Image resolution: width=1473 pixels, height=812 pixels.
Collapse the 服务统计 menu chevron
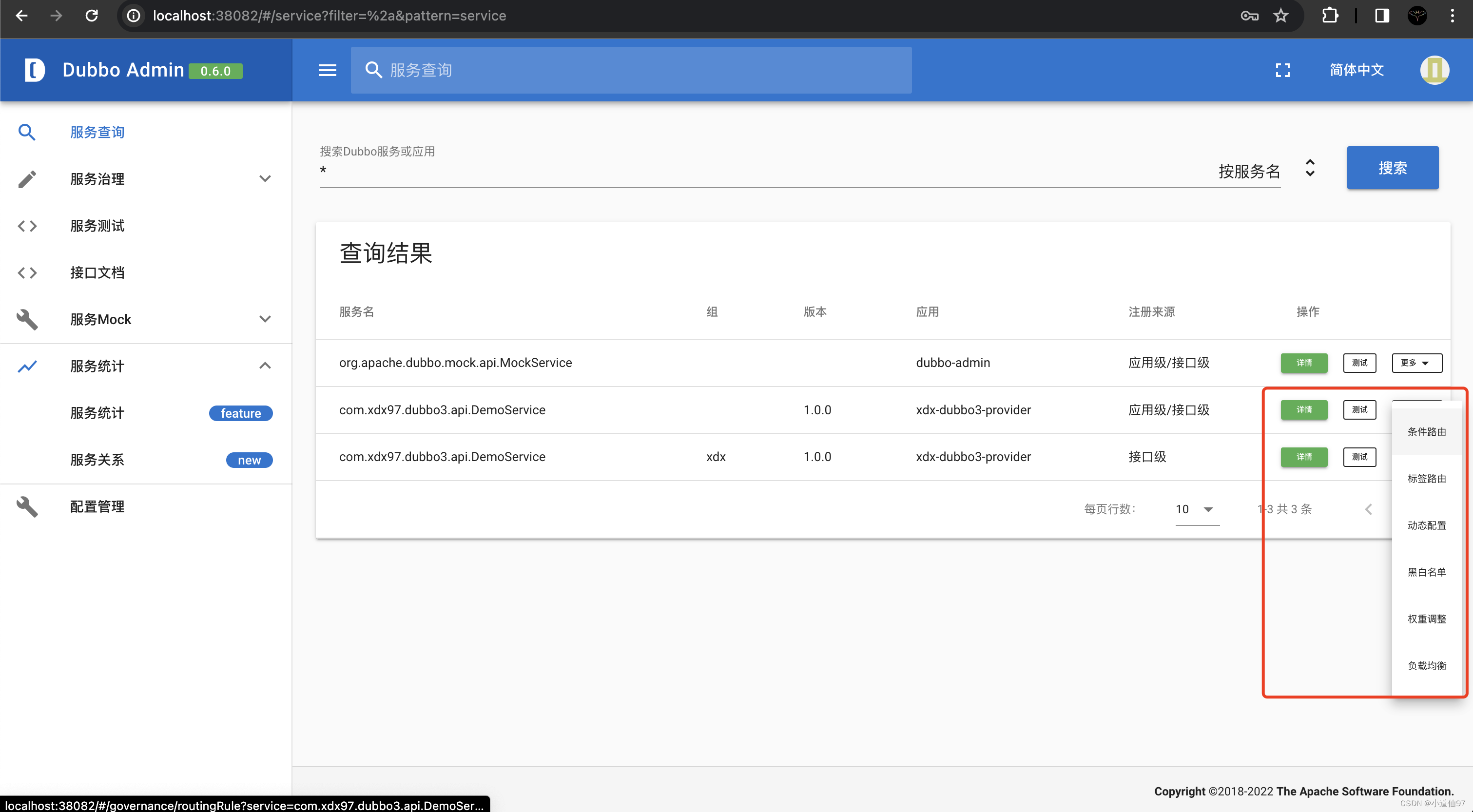click(265, 366)
